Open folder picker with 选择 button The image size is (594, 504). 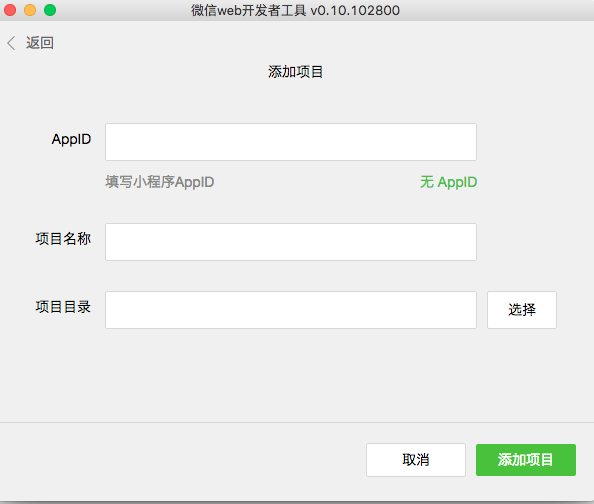tap(522, 310)
